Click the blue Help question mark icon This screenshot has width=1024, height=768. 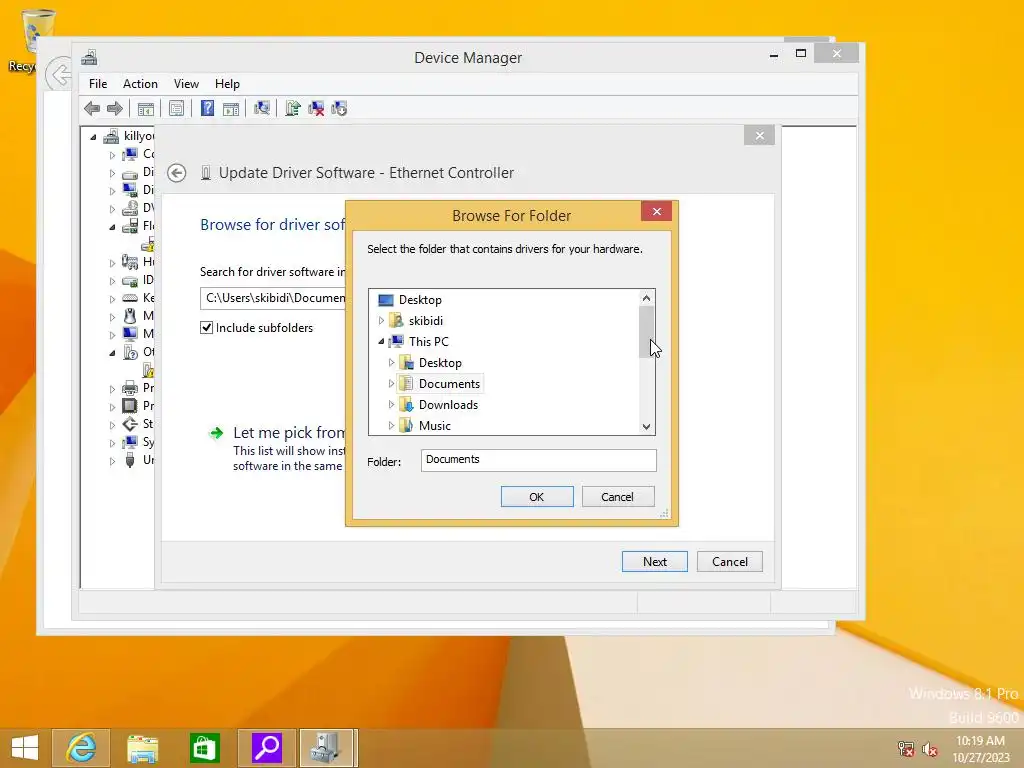(207, 108)
